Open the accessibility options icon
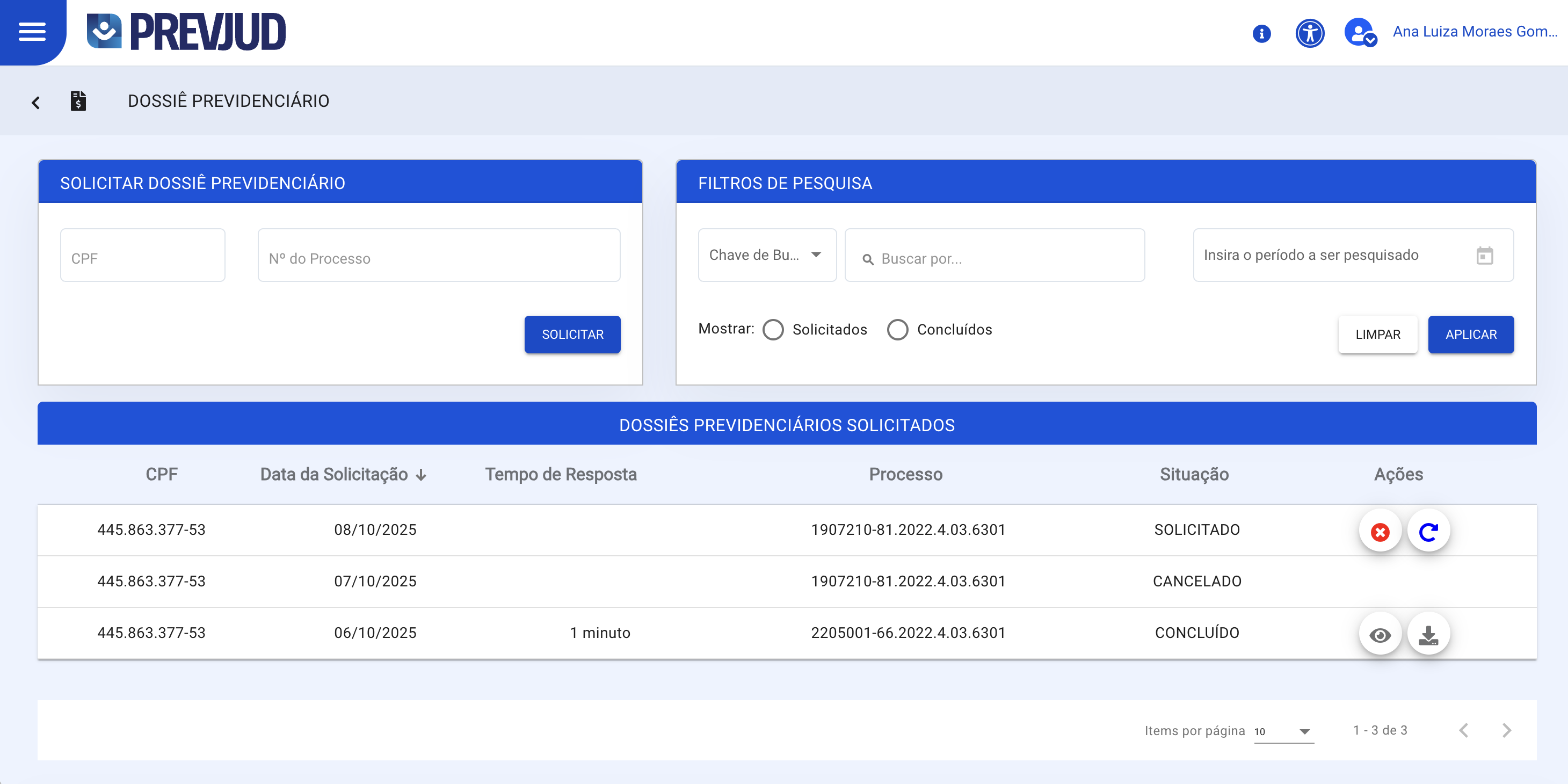This screenshot has width=1568, height=784. (1309, 33)
